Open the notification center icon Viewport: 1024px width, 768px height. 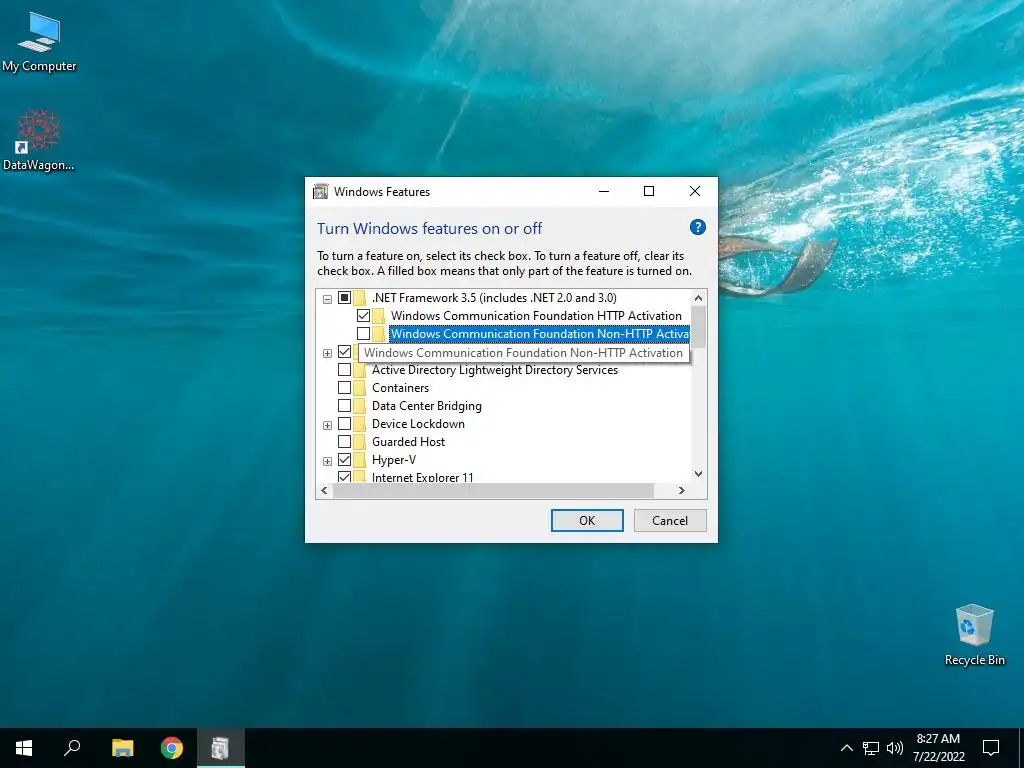tap(991, 748)
